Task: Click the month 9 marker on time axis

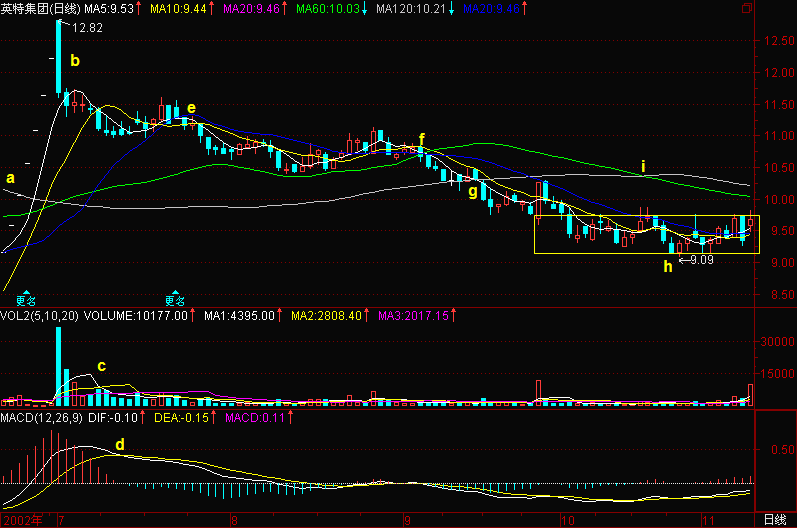Action: tap(408, 520)
